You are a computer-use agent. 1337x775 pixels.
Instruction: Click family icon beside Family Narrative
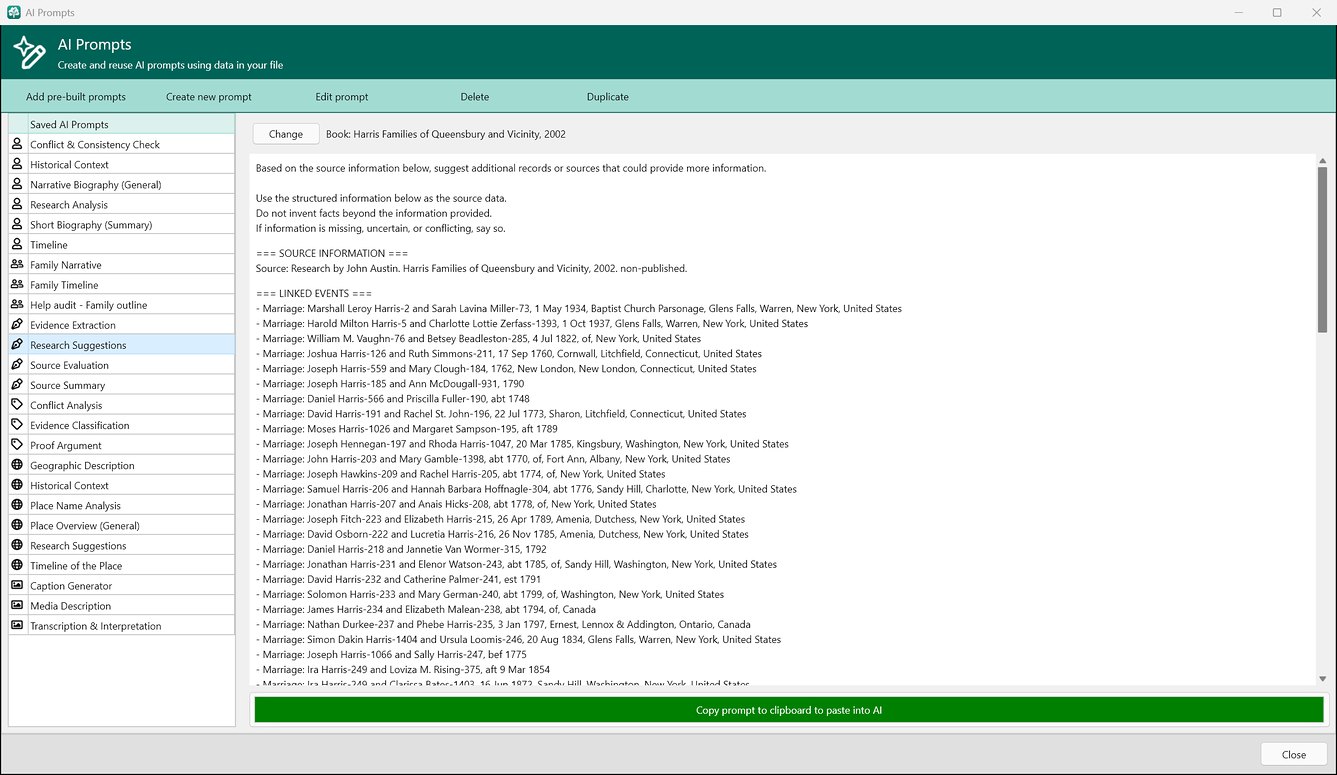pos(17,264)
